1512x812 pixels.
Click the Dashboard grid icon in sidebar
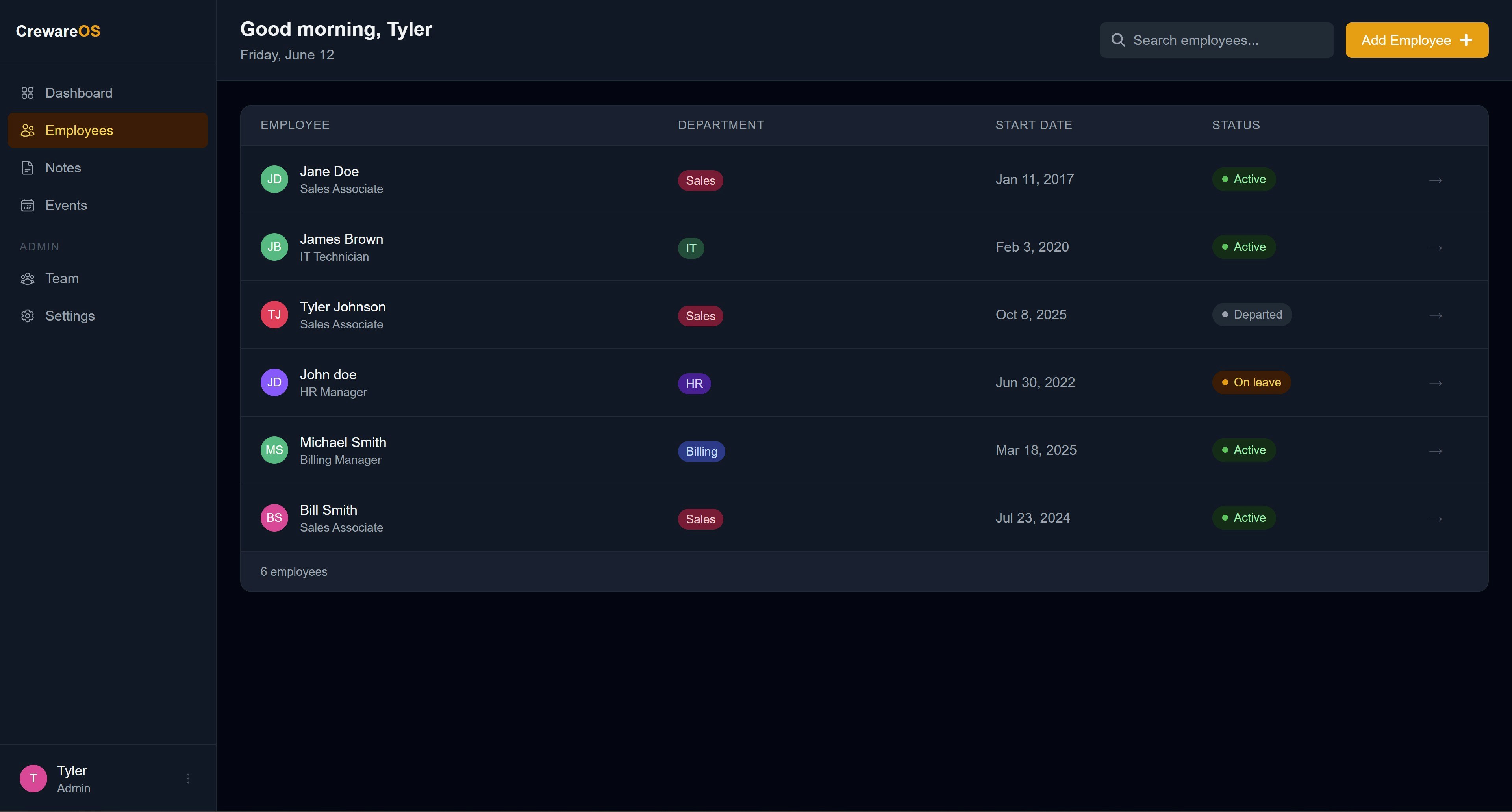tap(28, 93)
